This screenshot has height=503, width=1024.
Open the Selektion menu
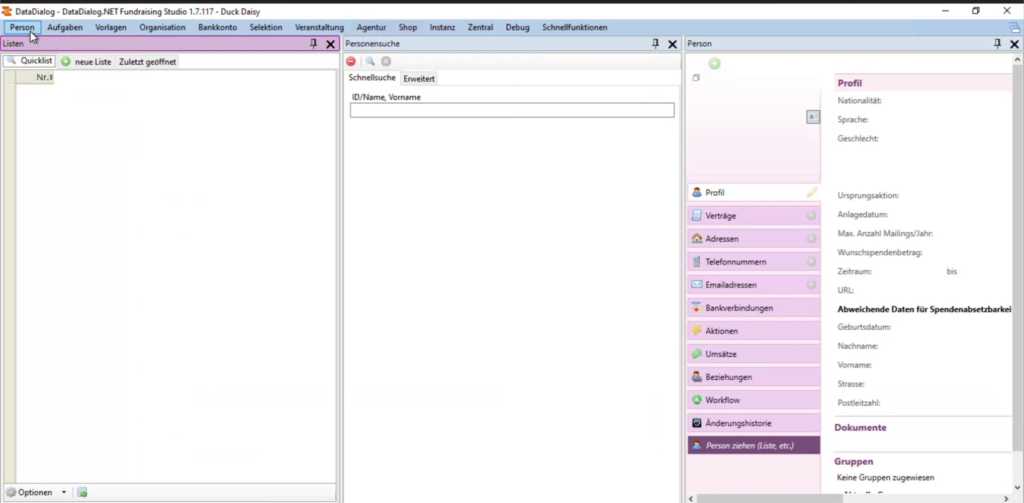tap(266, 27)
